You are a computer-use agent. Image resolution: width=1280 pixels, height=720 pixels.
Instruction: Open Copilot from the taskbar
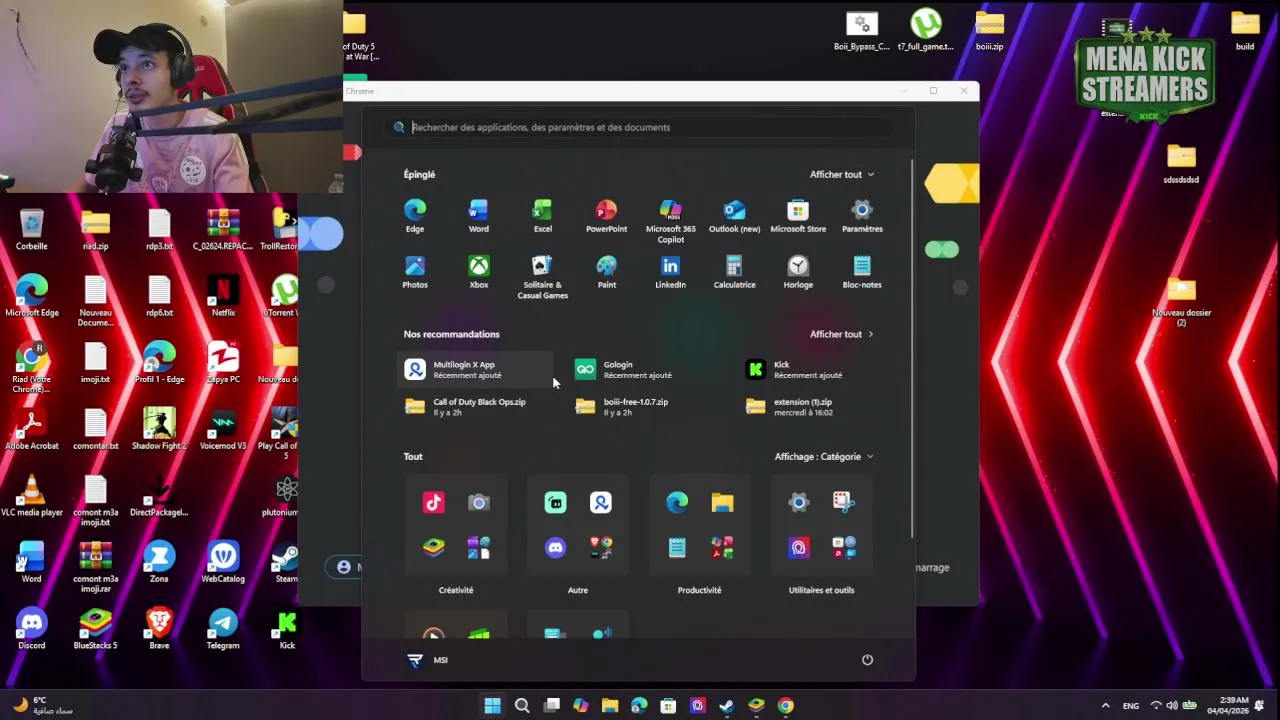[x=581, y=706]
